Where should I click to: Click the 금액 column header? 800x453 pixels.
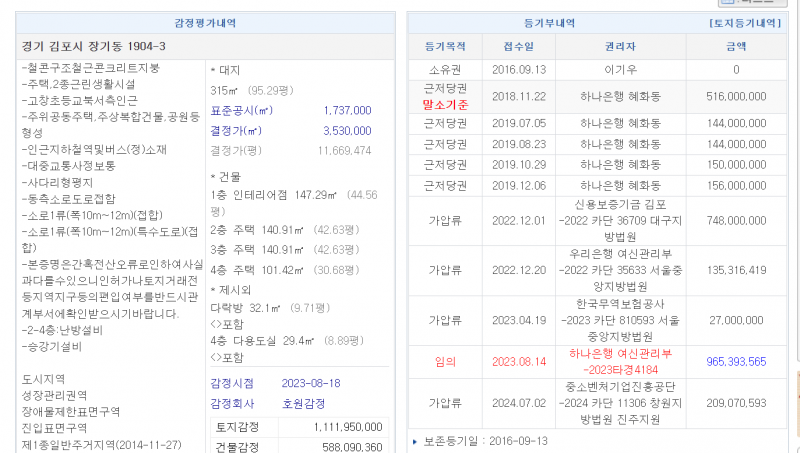click(735, 46)
